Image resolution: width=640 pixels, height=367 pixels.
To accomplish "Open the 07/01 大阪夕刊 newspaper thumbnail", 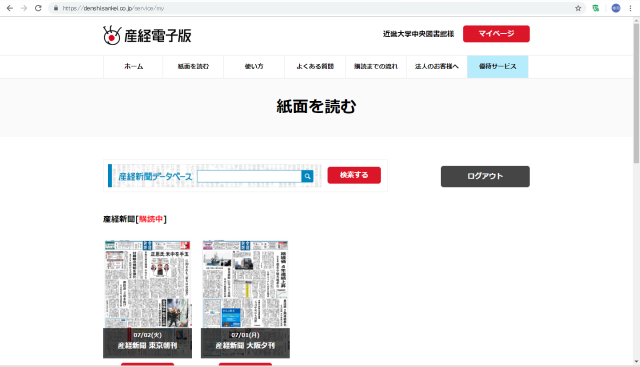I will click(x=245, y=299).
